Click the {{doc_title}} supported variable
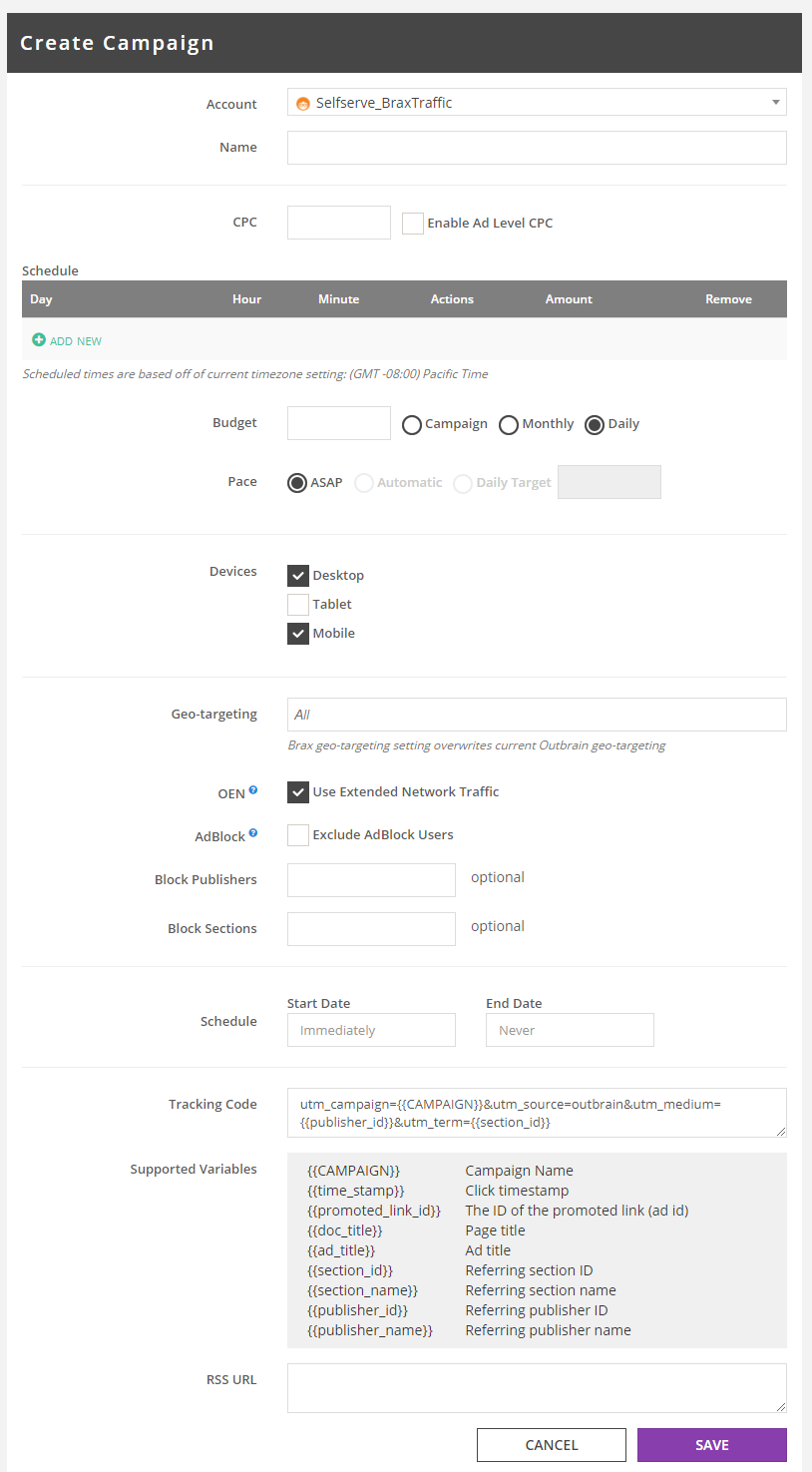Screen dimensions: 812x1472 click(345, 1230)
